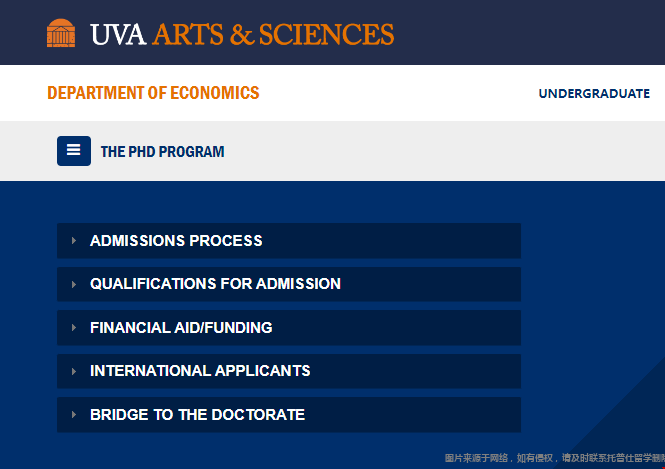665x469 pixels.
Task: Click the orange Rotunda logo icon
Action: 61,33
